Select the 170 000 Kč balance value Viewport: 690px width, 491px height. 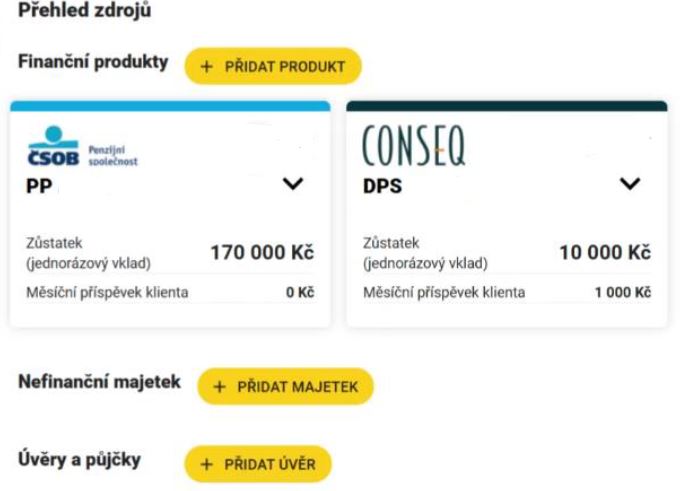262,253
